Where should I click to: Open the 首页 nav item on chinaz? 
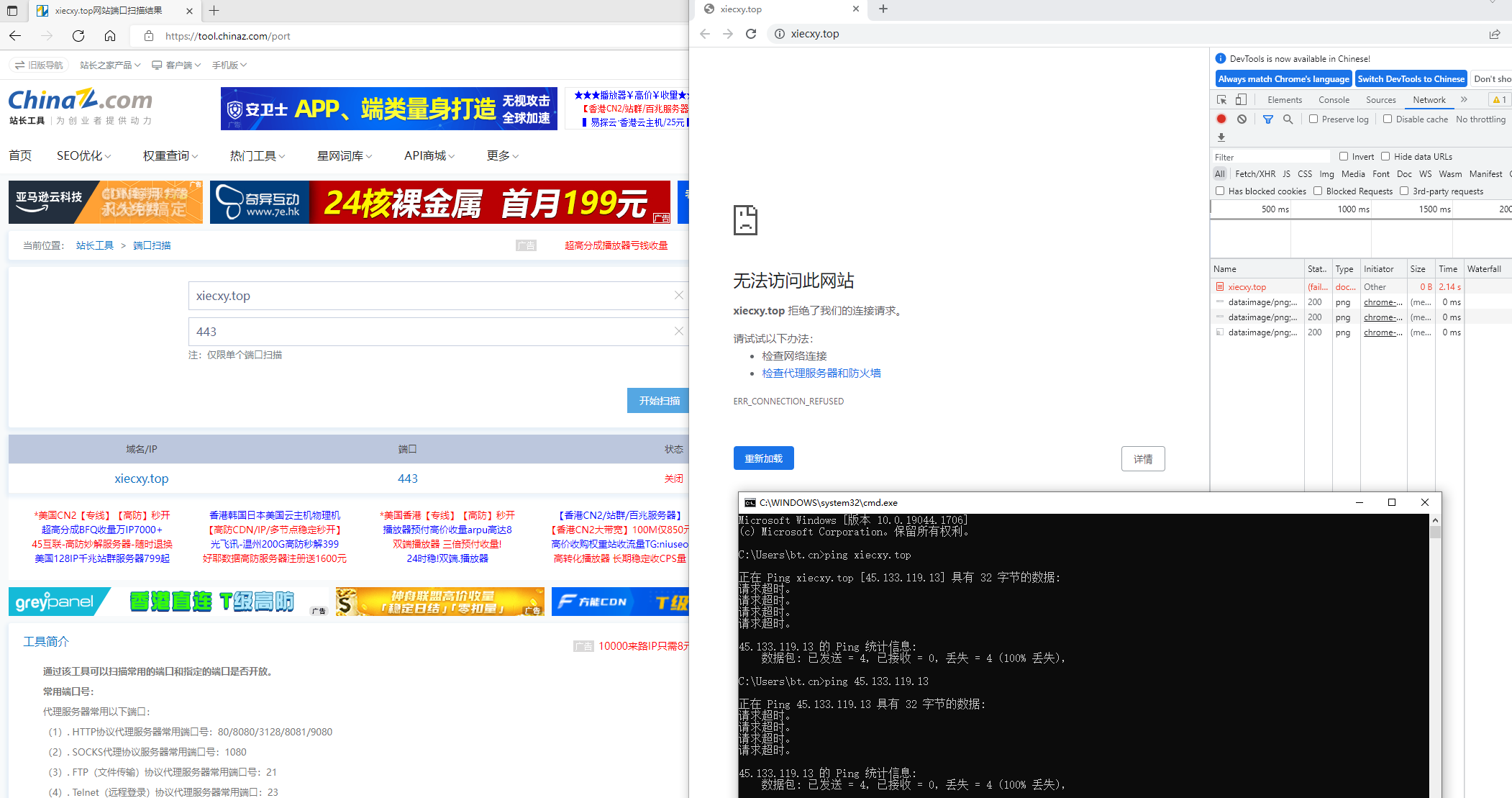pyautogui.click(x=20, y=155)
